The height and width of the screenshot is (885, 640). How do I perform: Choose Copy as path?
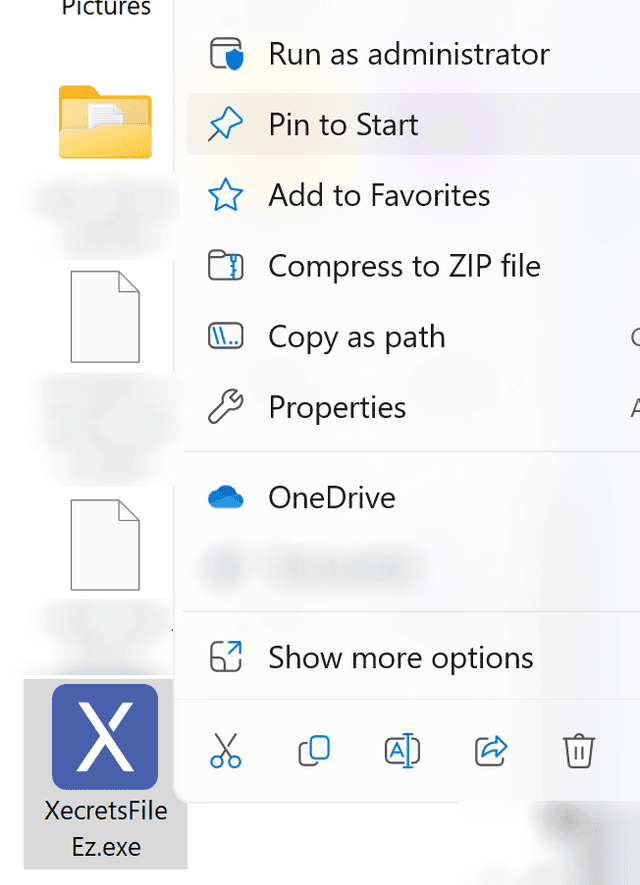point(356,337)
